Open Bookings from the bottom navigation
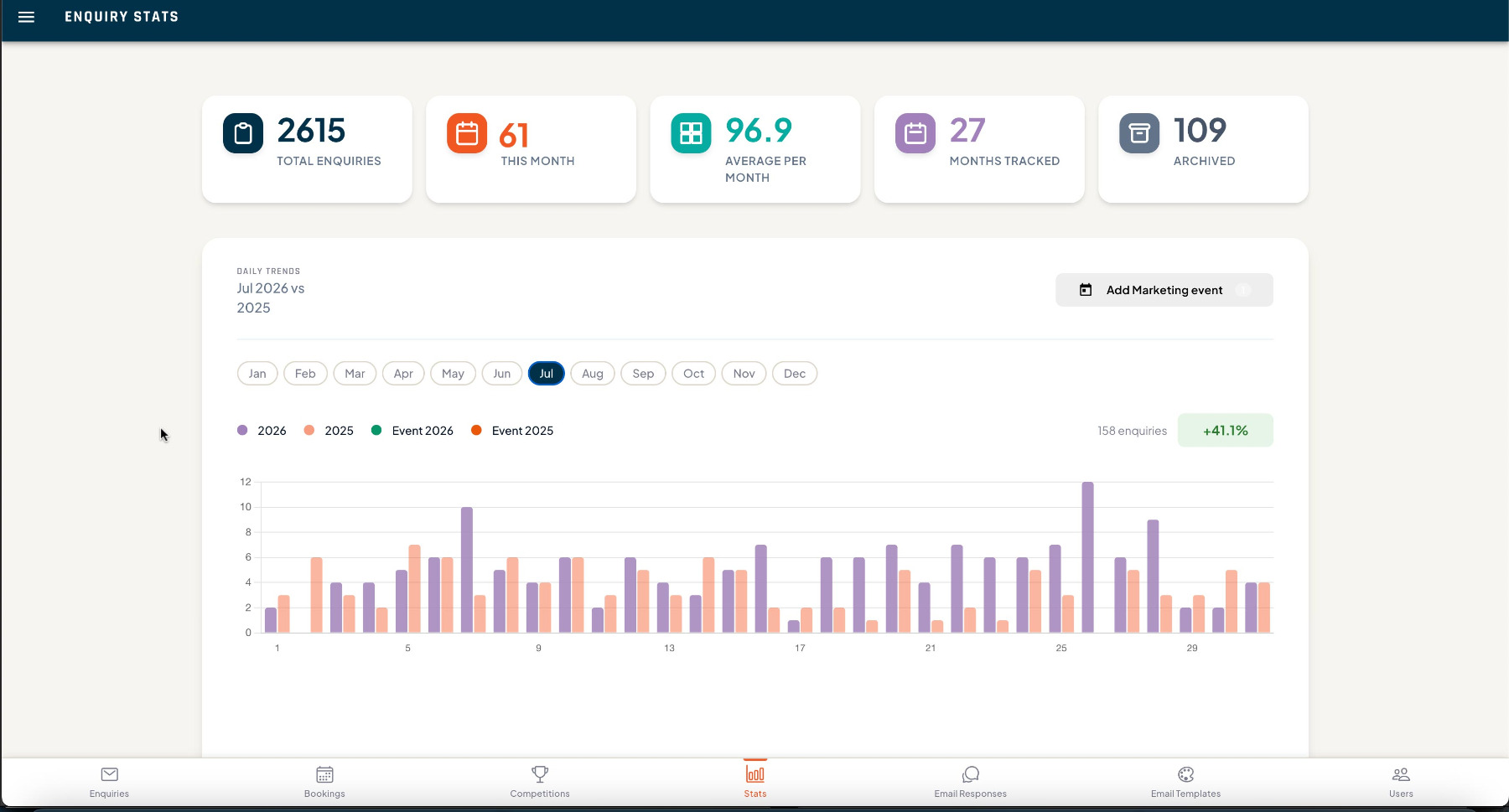1509x812 pixels. click(324, 782)
